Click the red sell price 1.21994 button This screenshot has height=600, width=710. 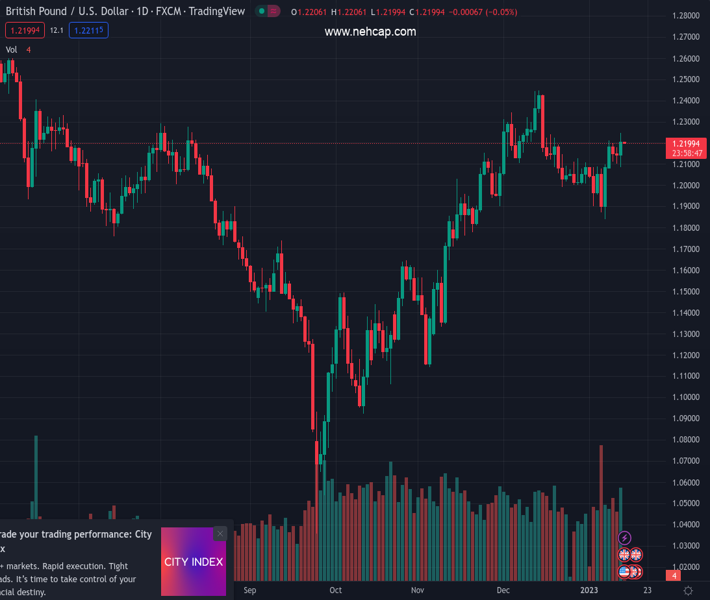23,31
